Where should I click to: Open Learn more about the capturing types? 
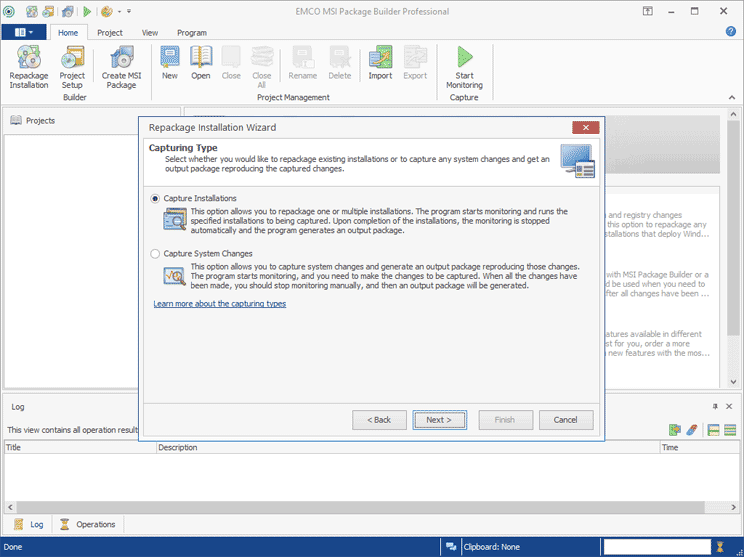pyautogui.click(x=220, y=304)
